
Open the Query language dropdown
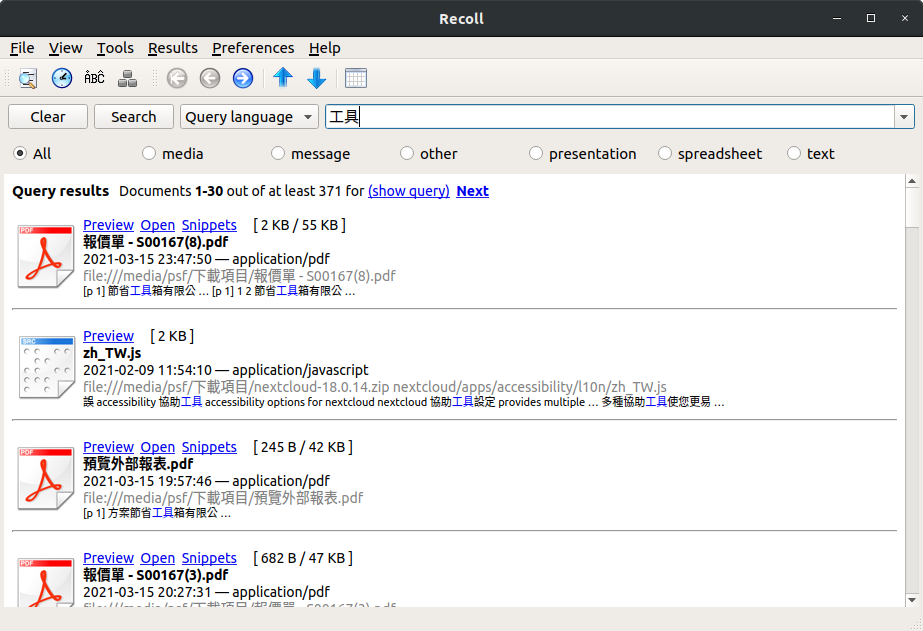click(248, 116)
